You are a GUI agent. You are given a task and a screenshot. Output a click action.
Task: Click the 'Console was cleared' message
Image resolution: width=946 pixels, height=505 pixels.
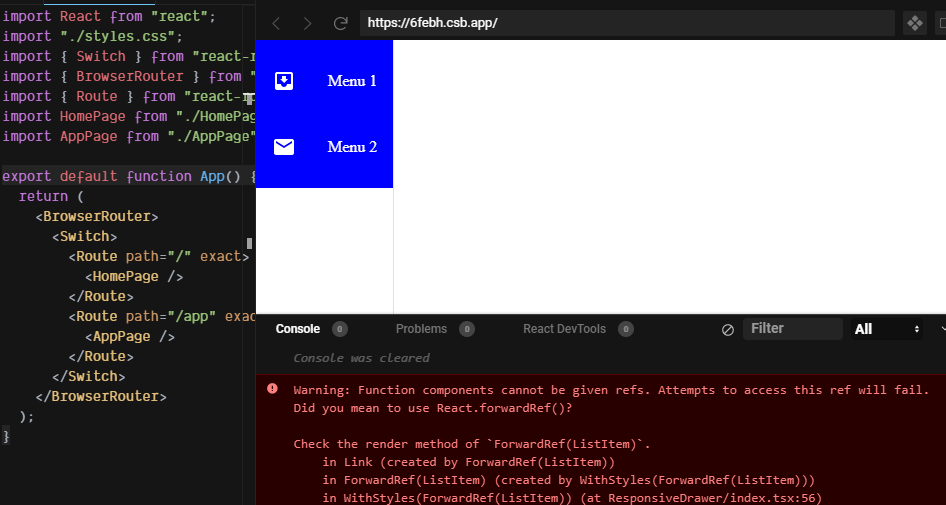click(361, 358)
